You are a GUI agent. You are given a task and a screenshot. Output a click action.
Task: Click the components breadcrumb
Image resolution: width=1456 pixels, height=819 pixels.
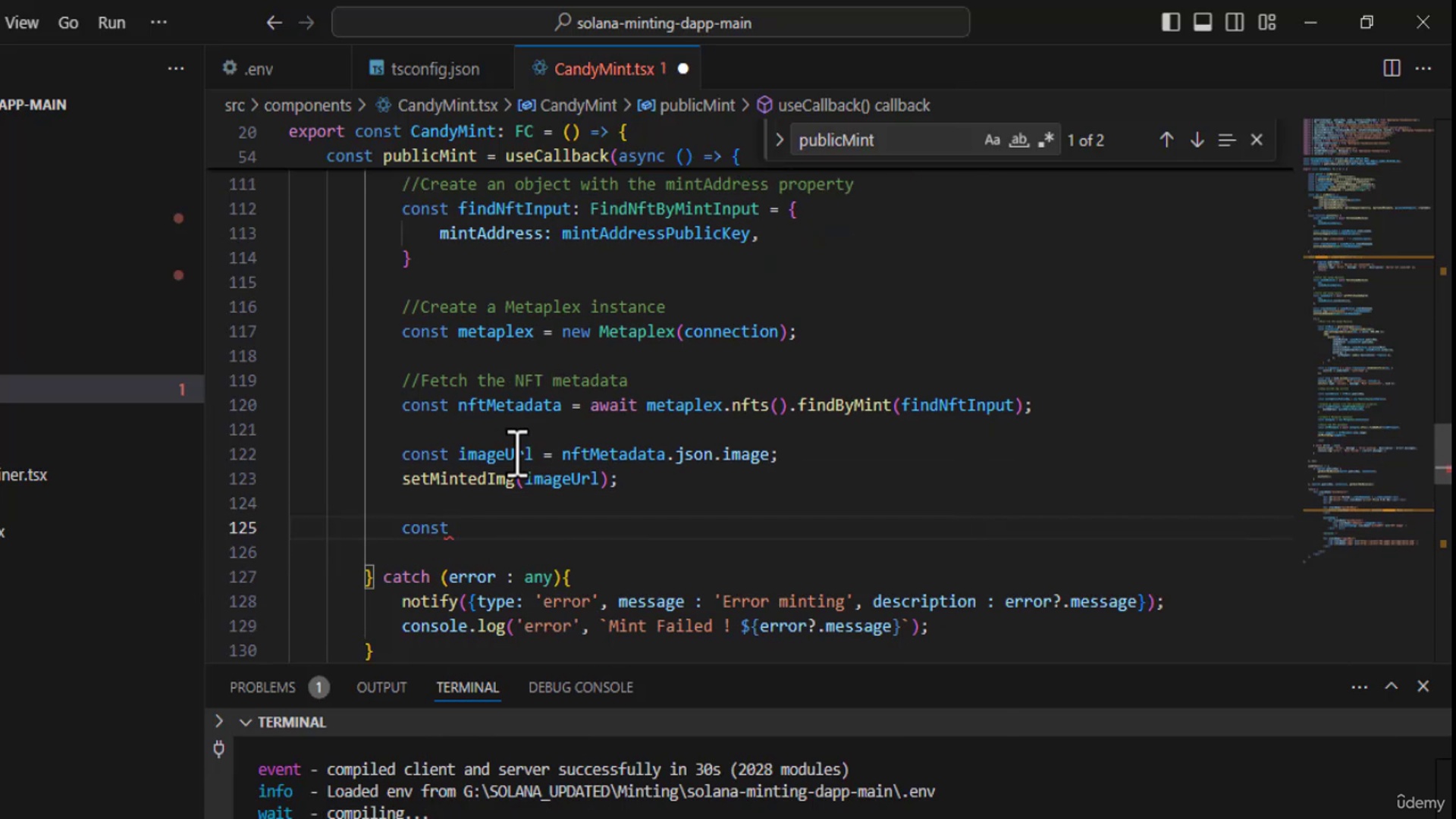coord(307,105)
